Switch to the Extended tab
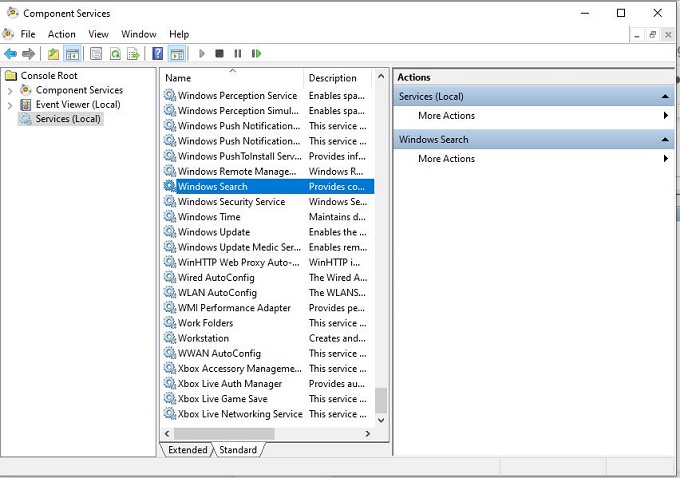Image resolution: width=680 pixels, height=478 pixels. point(187,450)
